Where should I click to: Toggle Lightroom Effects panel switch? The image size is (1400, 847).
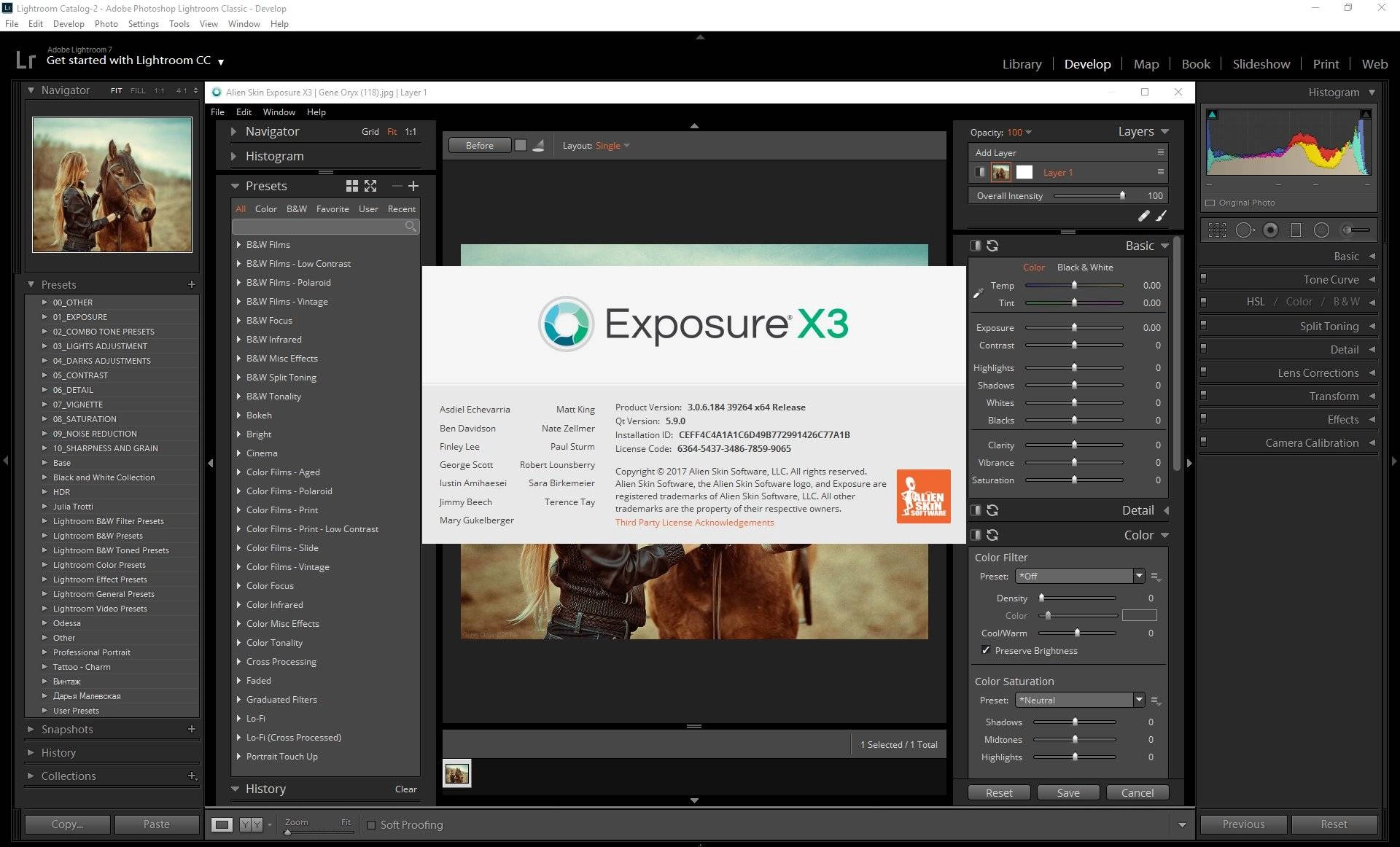(x=1203, y=418)
